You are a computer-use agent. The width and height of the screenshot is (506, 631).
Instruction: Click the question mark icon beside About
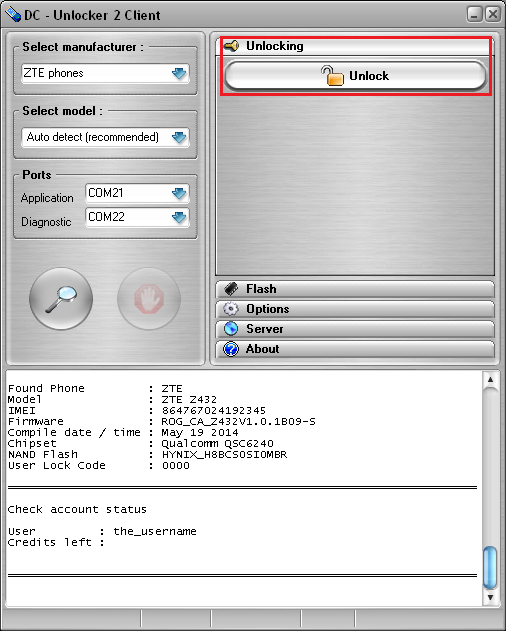coord(231,349)
